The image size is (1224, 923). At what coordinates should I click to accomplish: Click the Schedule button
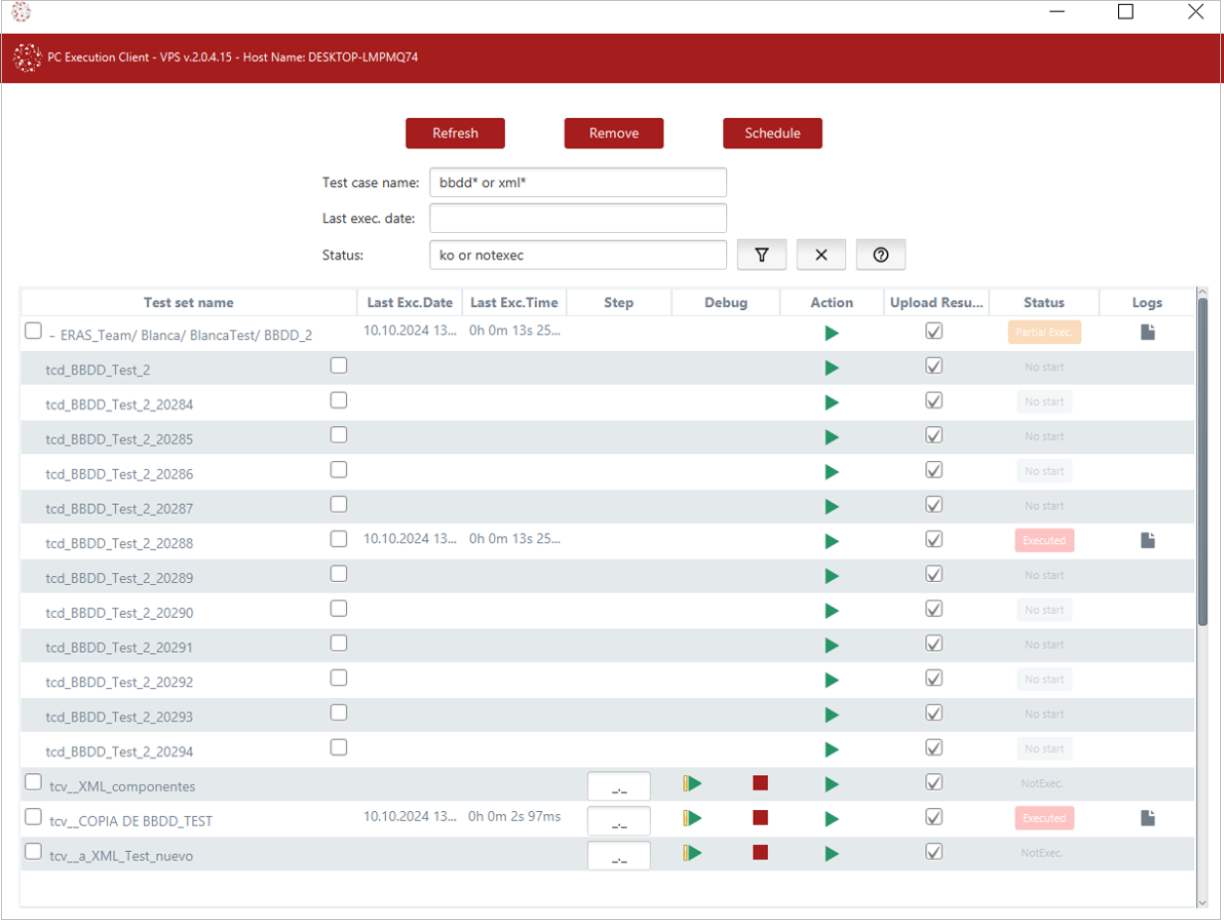772,133
